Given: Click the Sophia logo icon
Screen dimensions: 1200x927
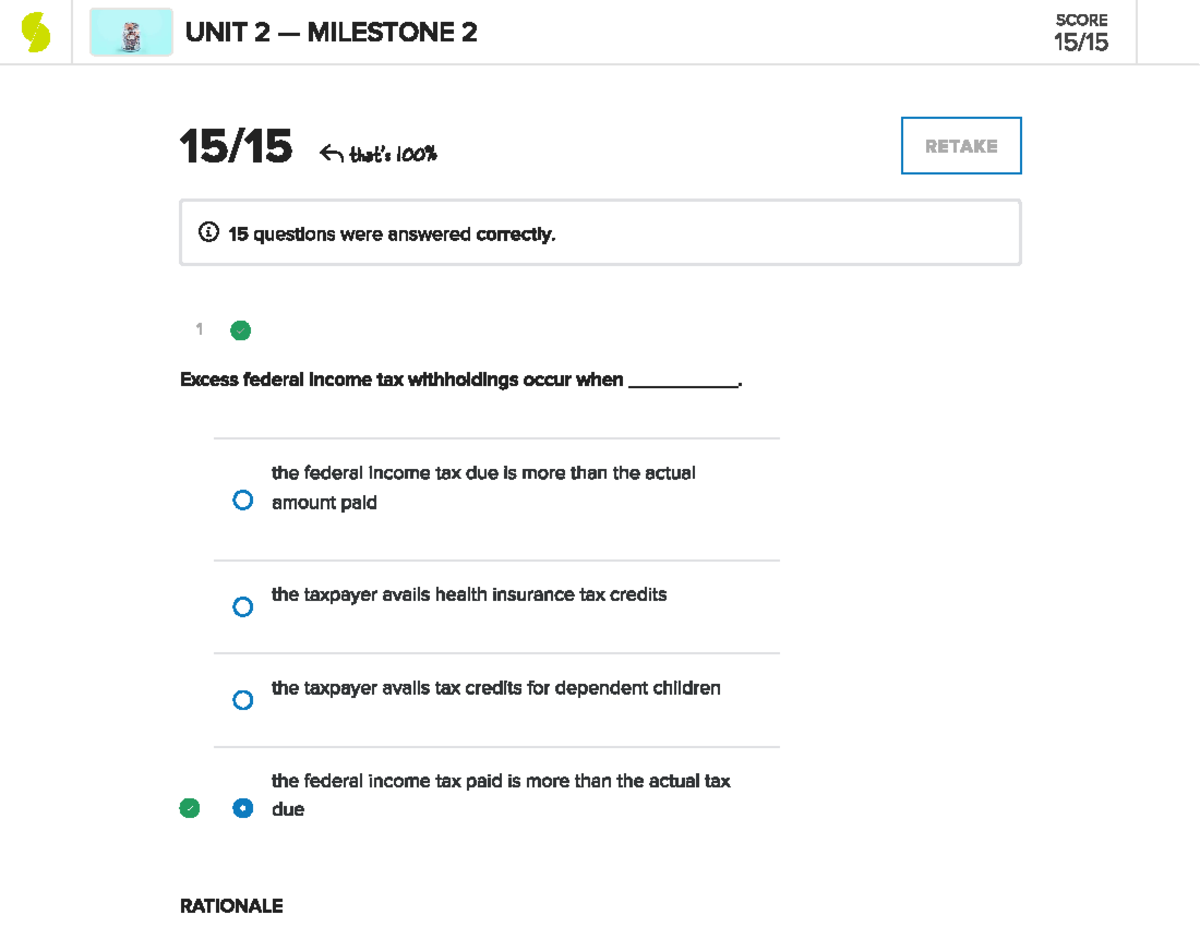Looking at the screenshot, I should (x=36, y=31).
